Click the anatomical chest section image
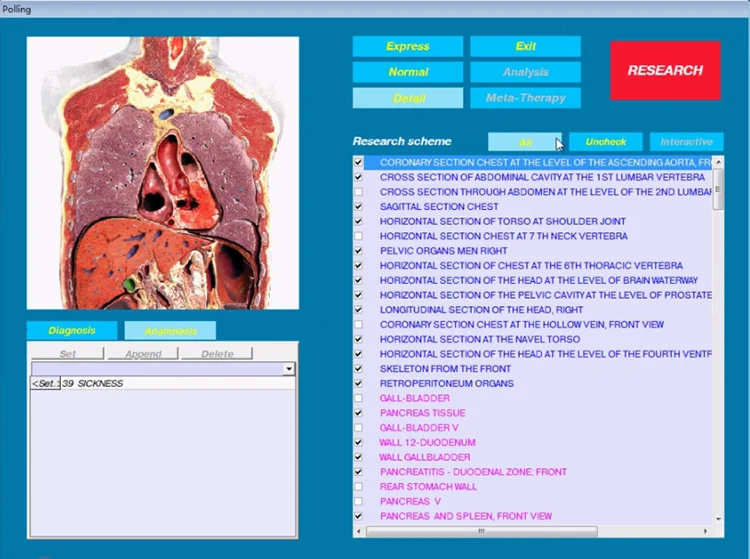This screenshot has height=559, width=750. 163,173
